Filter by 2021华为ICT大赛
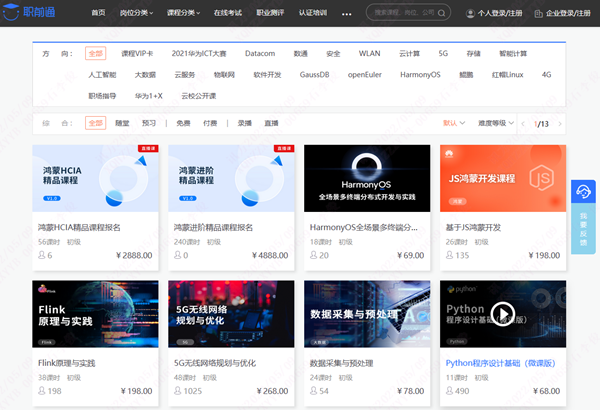Screen dimensions: 600x410 (x=199, y=54)
